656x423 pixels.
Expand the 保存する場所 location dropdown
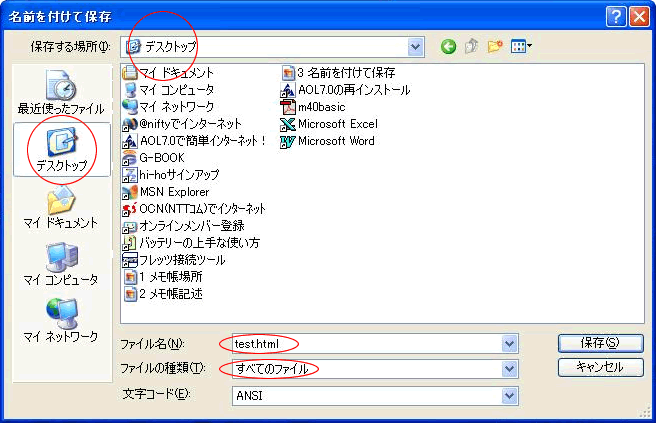tap(415, 46)
